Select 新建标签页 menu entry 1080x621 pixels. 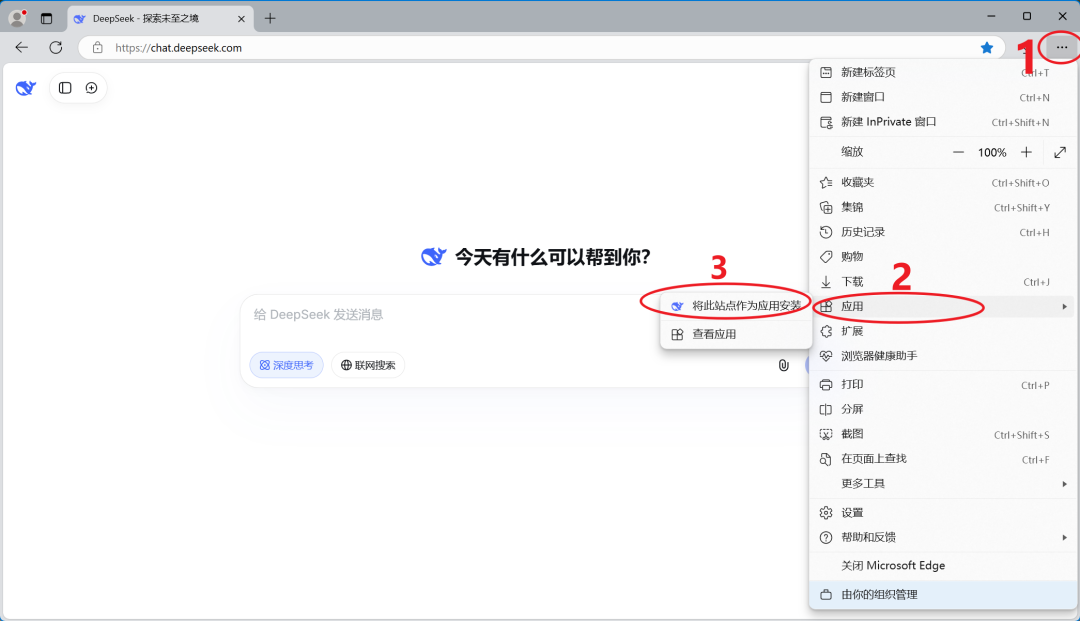(x=942, y=72)
